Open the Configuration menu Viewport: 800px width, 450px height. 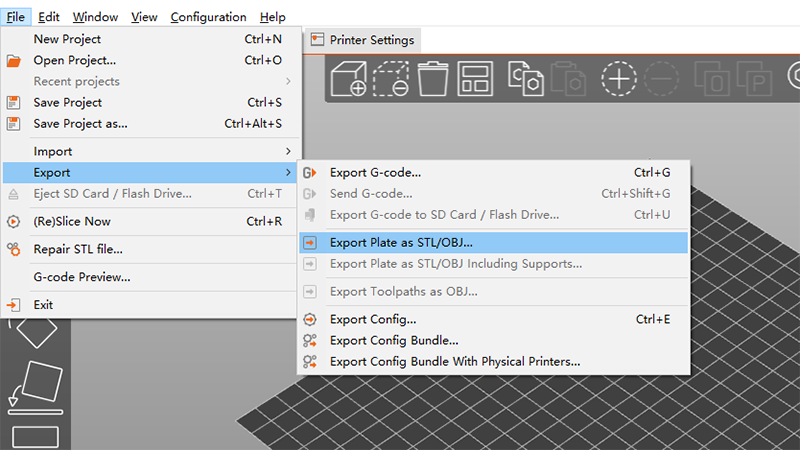(208, 17)
